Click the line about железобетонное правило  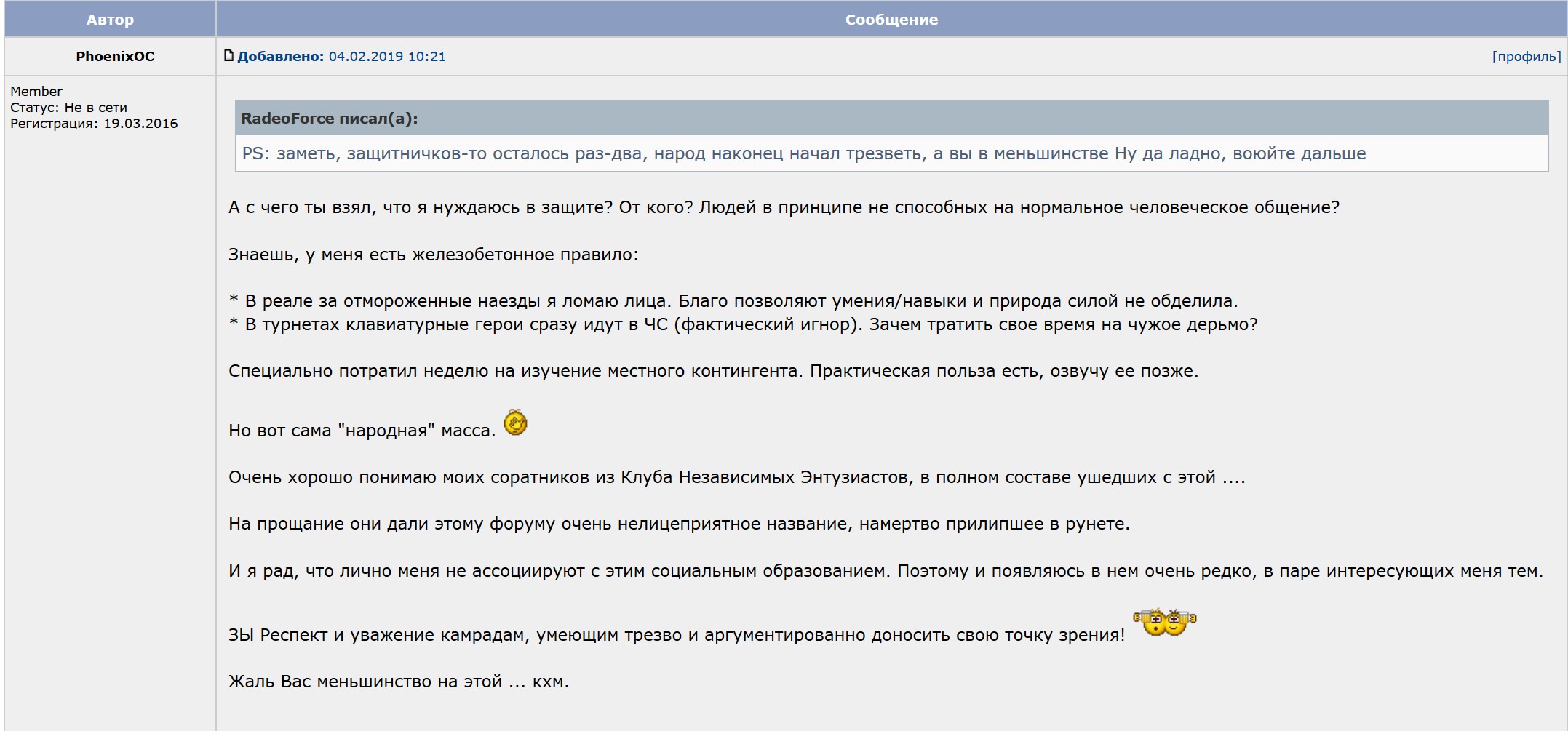tap(433, 255)
